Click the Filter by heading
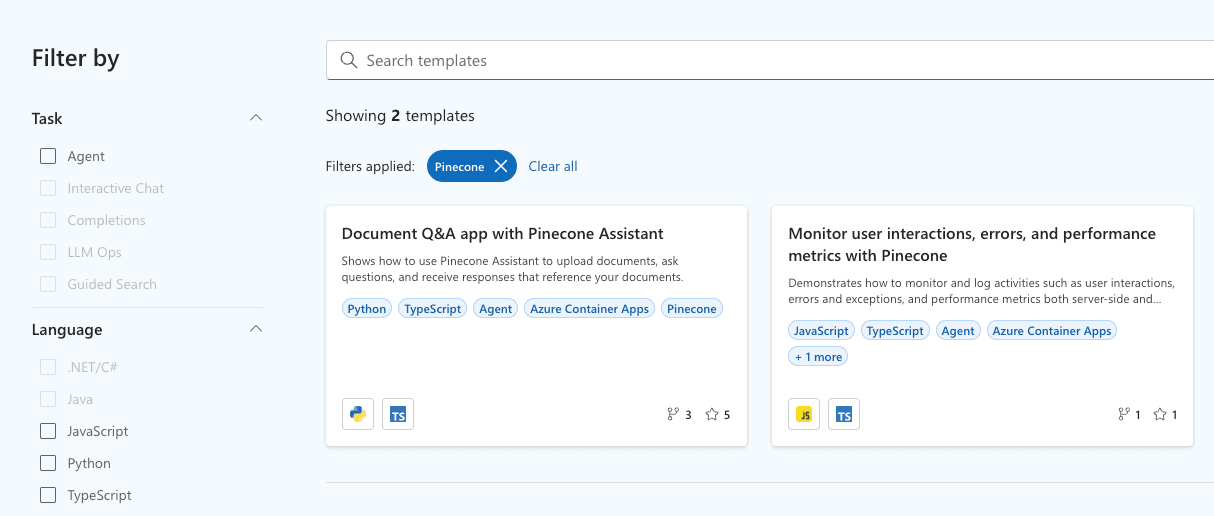This screenshot has height=516, width=1214. (76, 58)
